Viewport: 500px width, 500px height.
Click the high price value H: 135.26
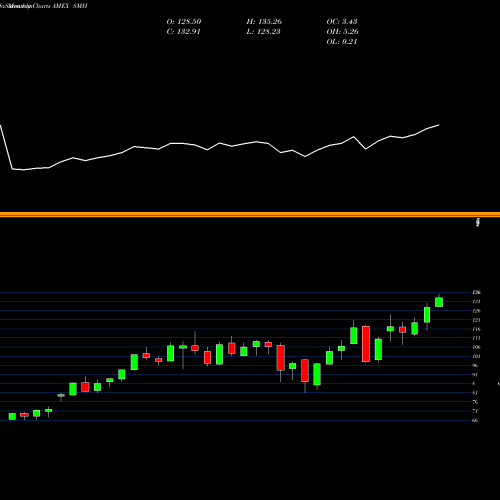coord(264,22)
